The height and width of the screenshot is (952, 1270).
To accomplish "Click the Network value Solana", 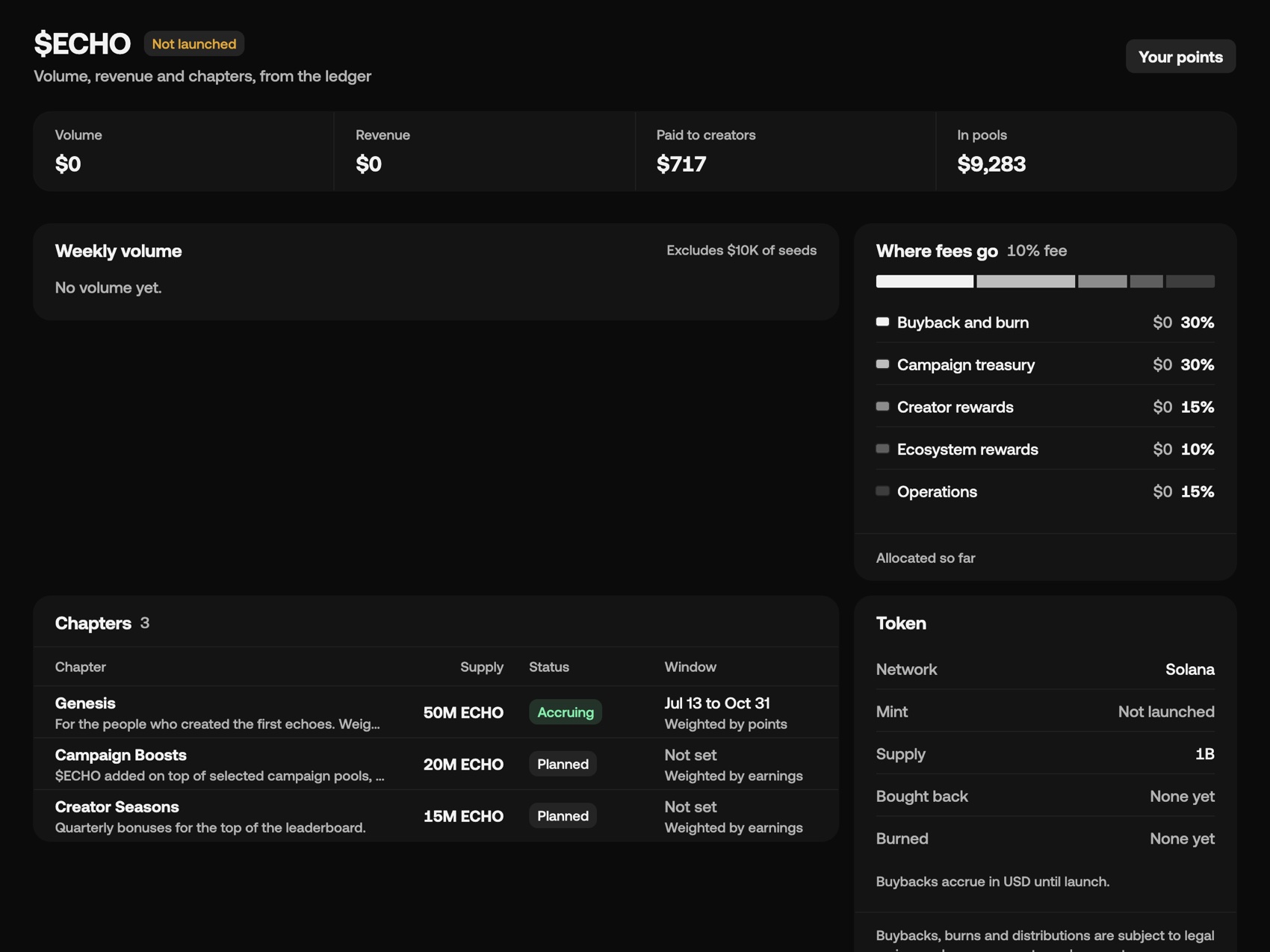I will [x=1190, y=670].
